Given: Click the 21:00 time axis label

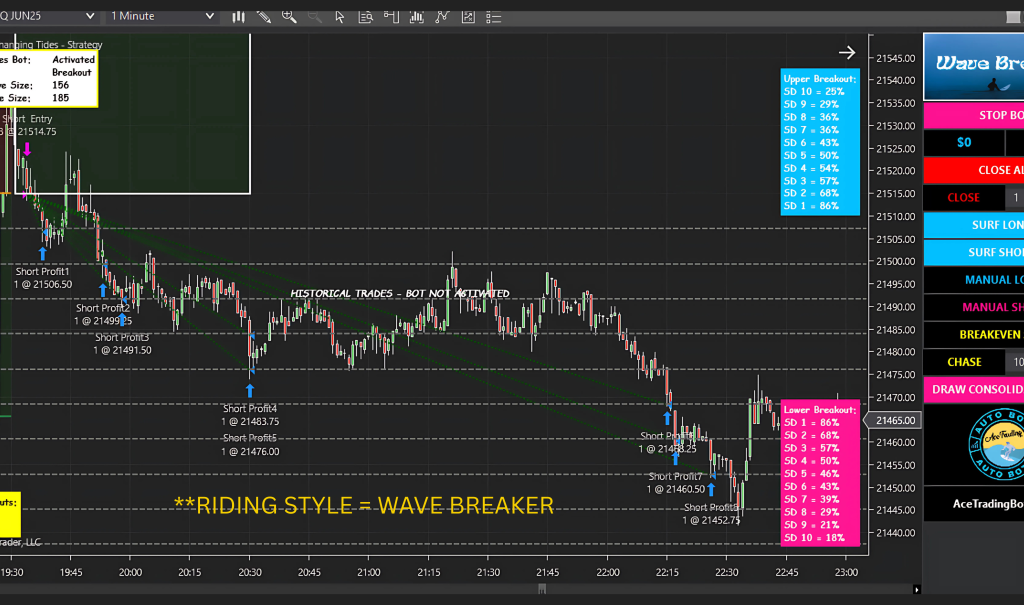Looking at the screenshot, I should [x=368, y=572].
